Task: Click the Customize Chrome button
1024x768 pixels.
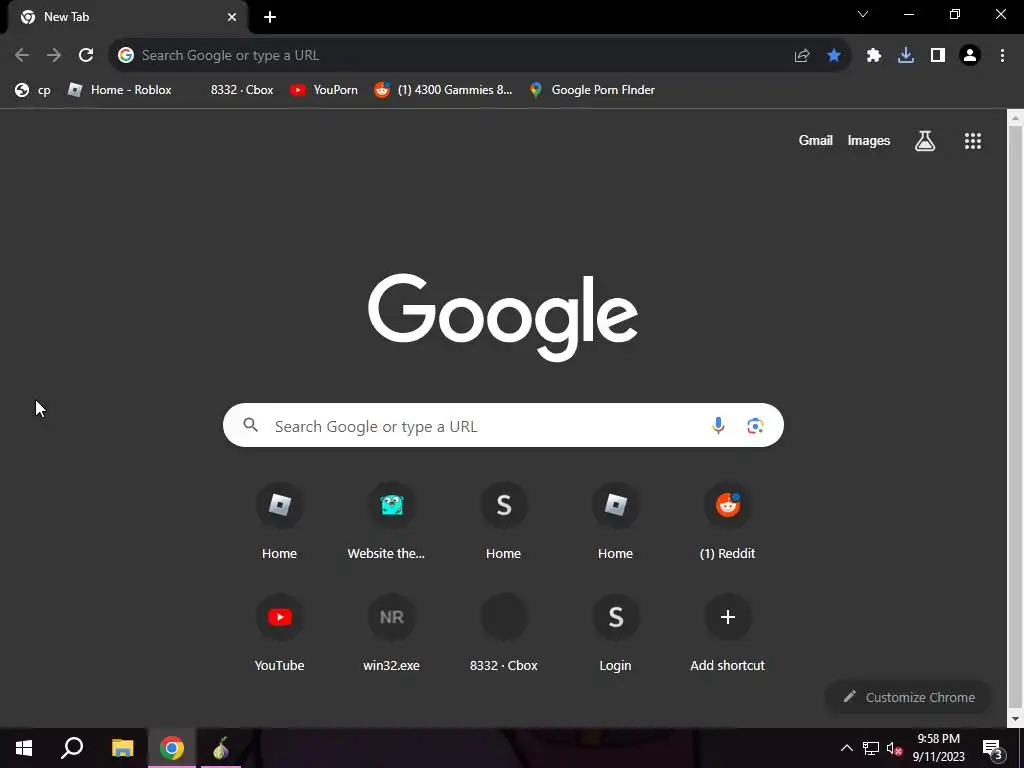Action: tap(909, 697)
